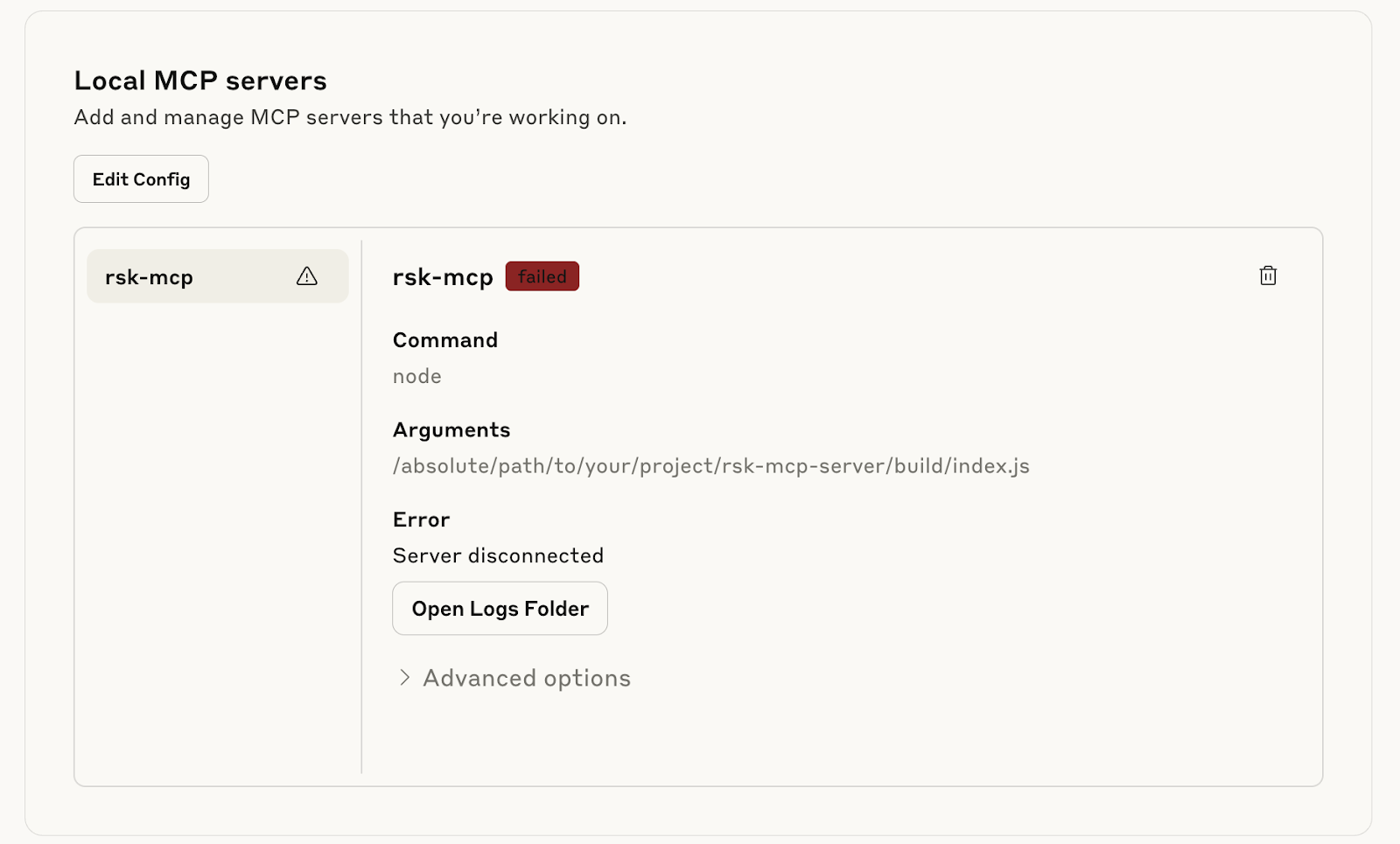Image resolution: width=1400 pixels, height=844 pixels.
Task: Select the rsk-mcp server in the sidebar
Action: pos(175,277)
